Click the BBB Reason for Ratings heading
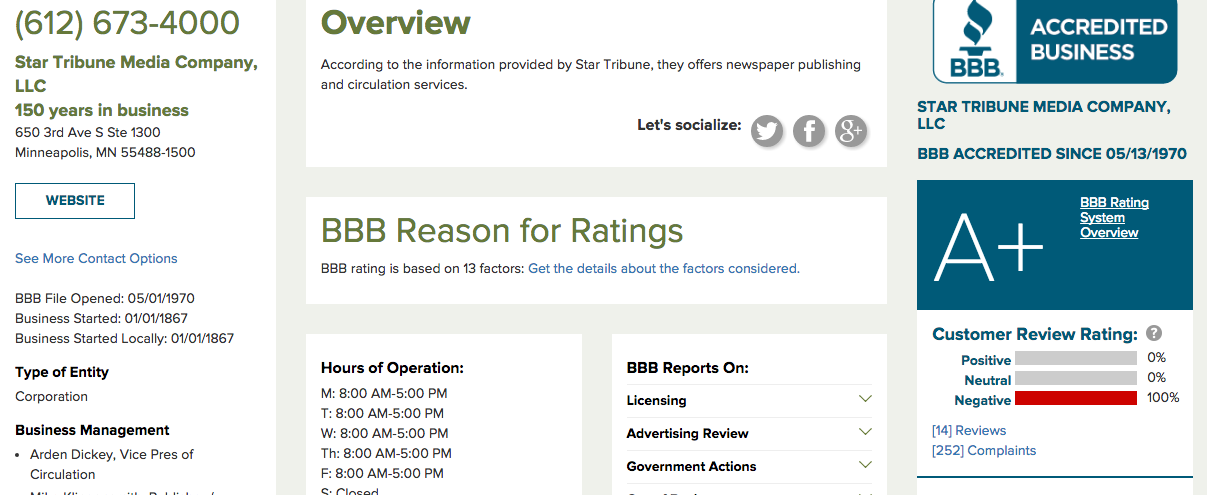 point(502,230)
